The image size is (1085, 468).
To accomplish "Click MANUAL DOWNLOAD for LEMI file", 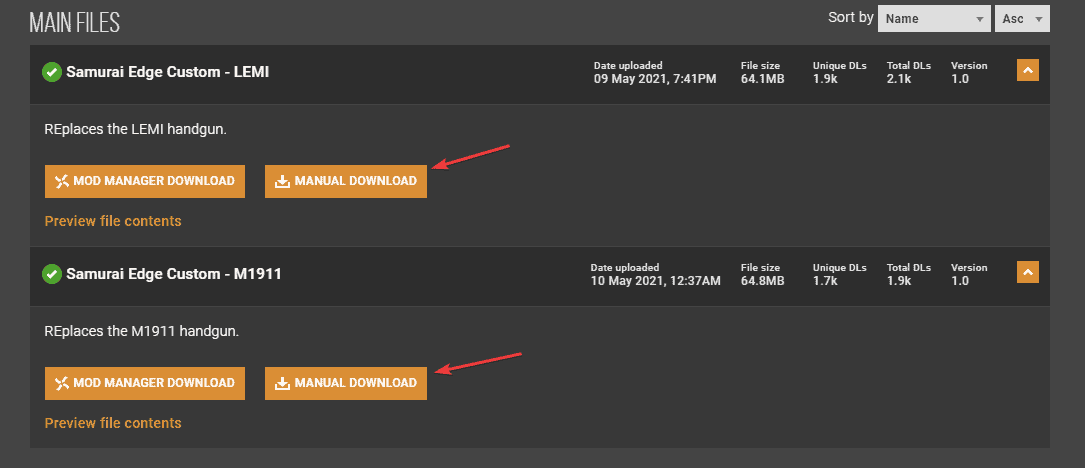I will click(x=346, y=181).
